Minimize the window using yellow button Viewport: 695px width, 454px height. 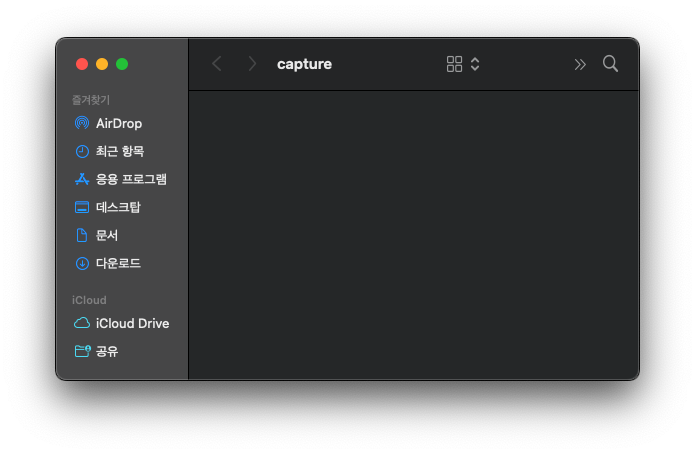pyautogui.click(x=102, y=64)
